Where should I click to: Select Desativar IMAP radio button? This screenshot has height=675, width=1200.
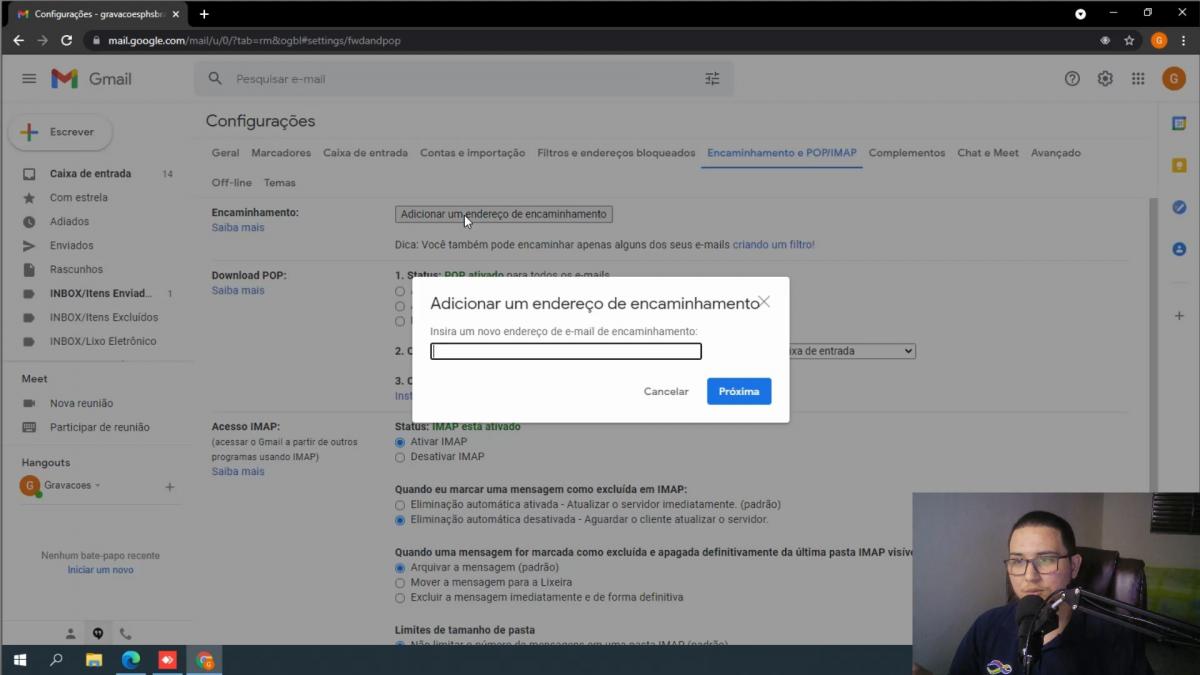400,457
